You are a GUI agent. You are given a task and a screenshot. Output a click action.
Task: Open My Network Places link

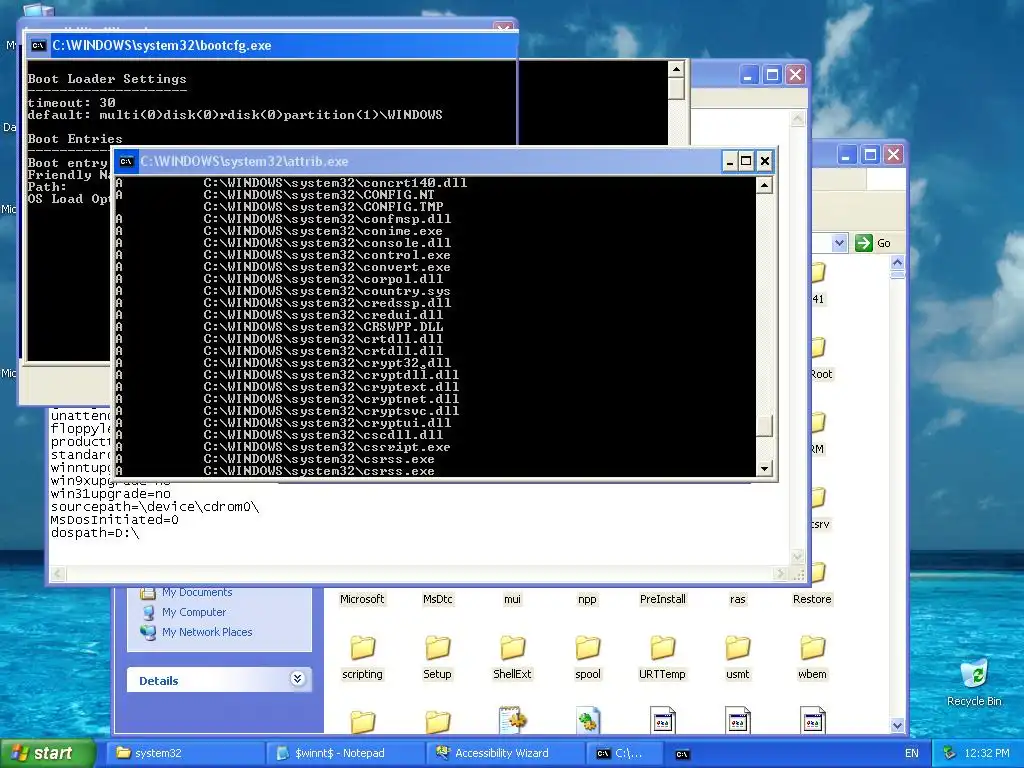pyautogui.click(x=207, y=632)
